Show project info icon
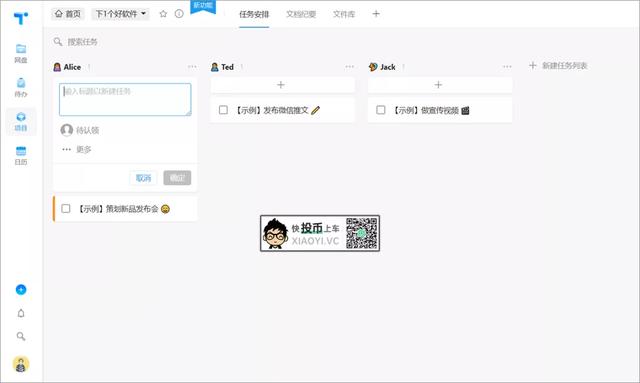The height and width of the screenshot is (383, 640). tap(179, 14)
